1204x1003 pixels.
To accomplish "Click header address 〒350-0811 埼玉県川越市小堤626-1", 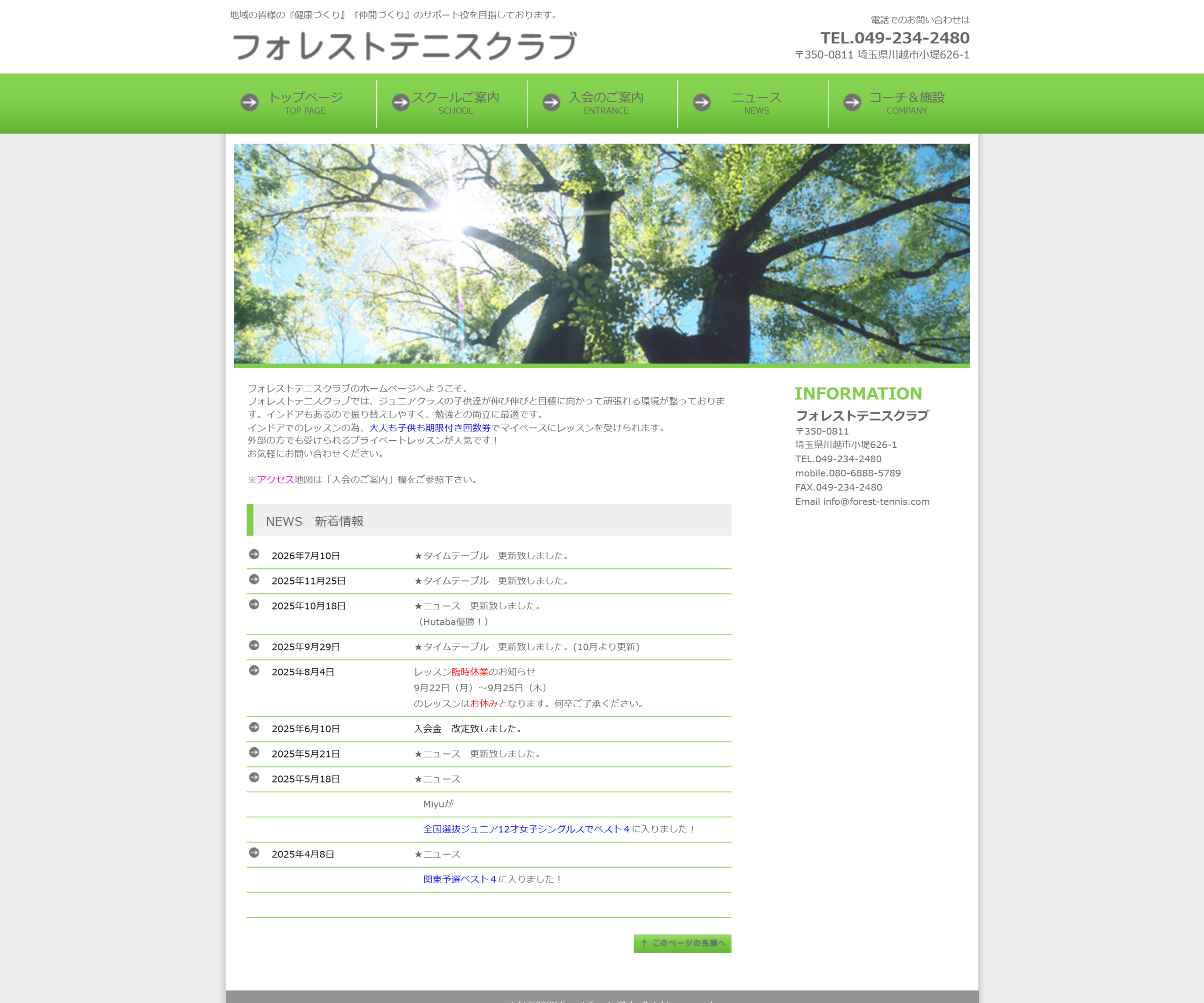I will 882,55.
